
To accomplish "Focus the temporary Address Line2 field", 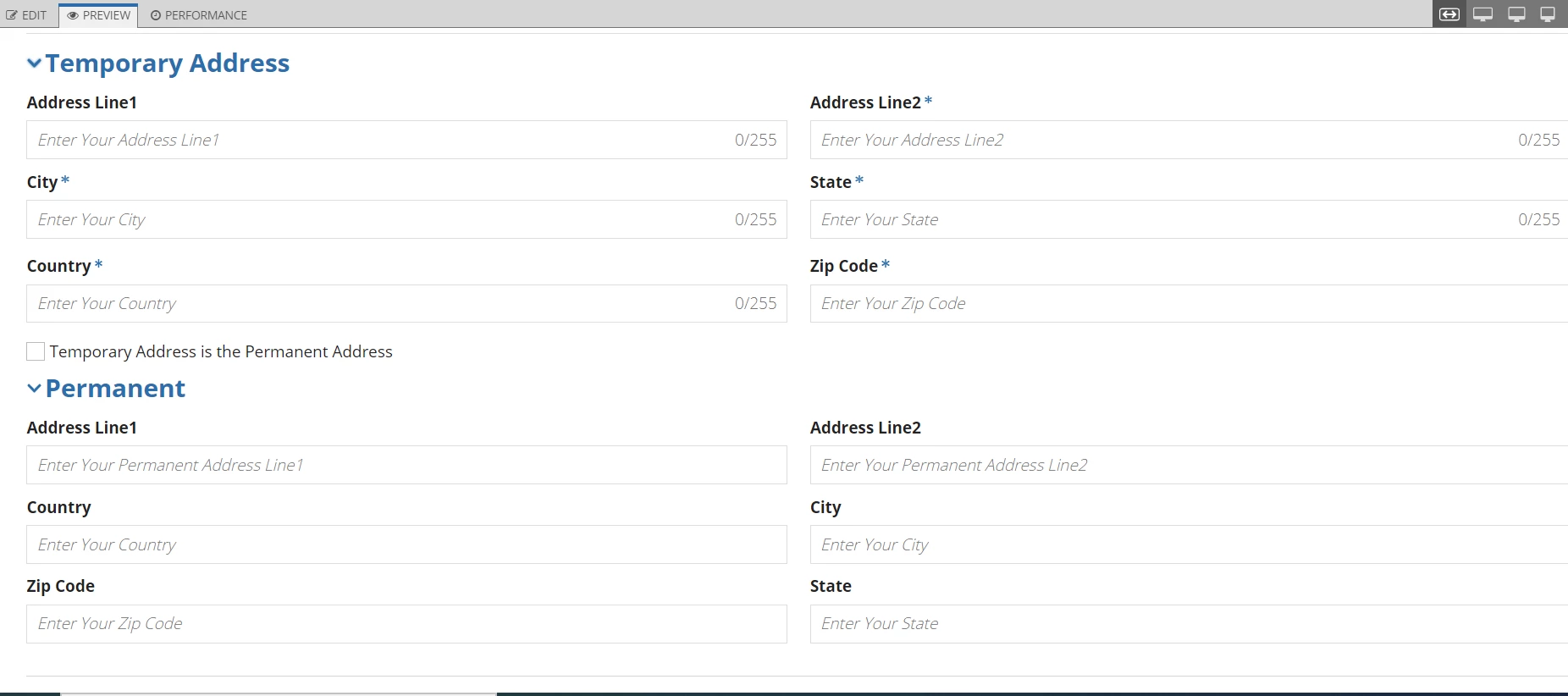I will pyautogui.click(x=1189, y=140).
